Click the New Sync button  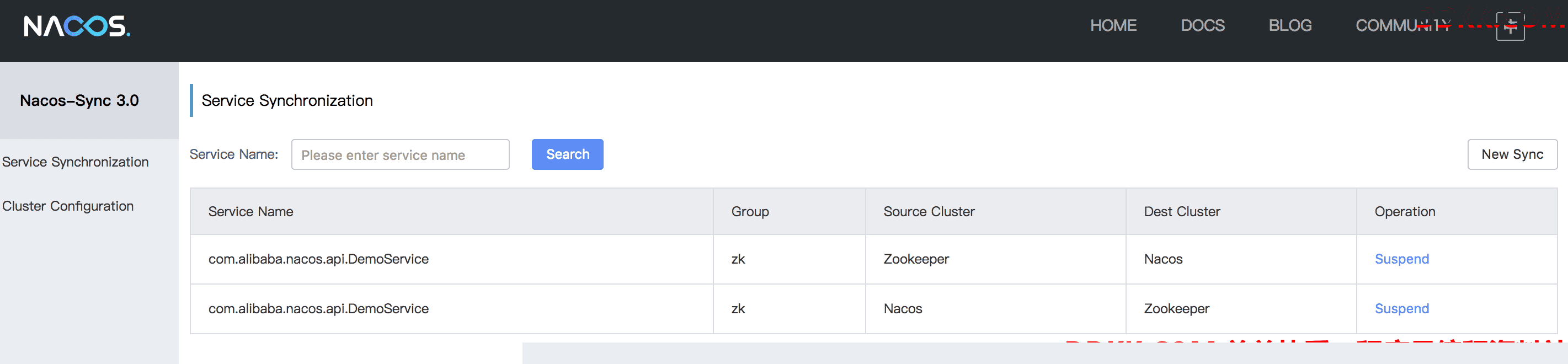[x=1512, y=154]
